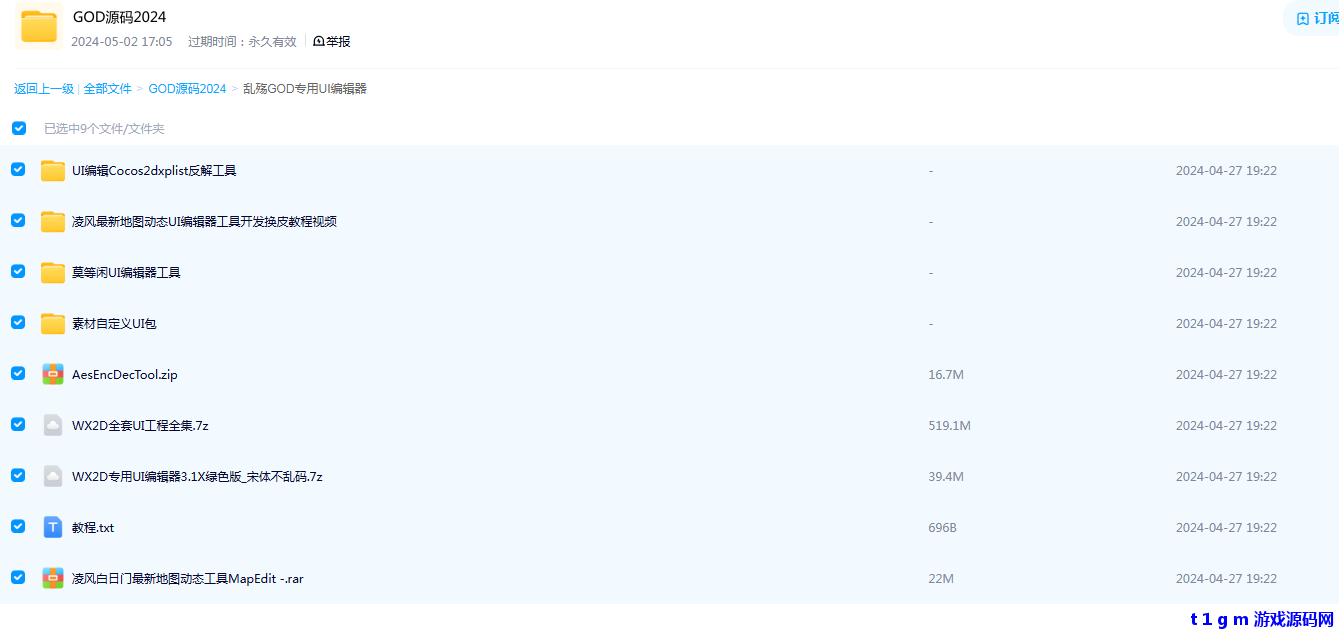The width and height of the screenshot is (1339, 634).
Task: Click the 莫等闲UI编辑器工具 folder icon
Action: click(53, 273)
